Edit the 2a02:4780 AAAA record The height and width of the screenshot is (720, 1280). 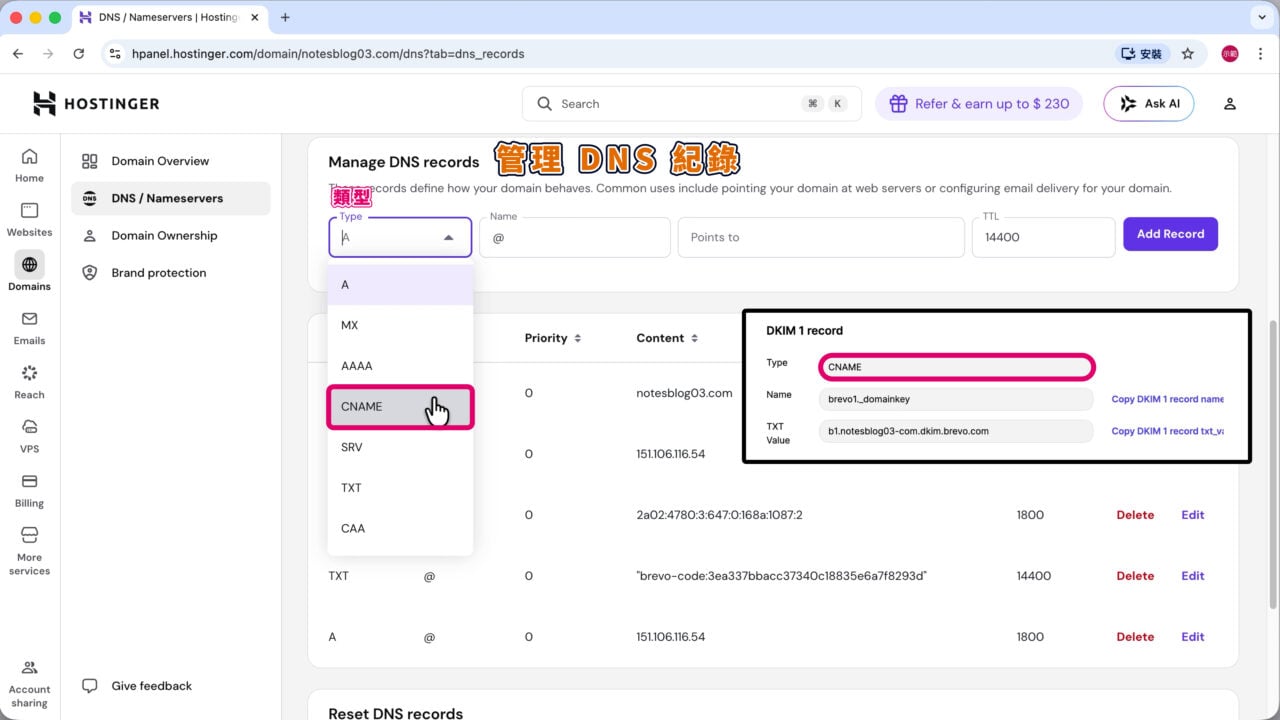[x=1193, y=515]
